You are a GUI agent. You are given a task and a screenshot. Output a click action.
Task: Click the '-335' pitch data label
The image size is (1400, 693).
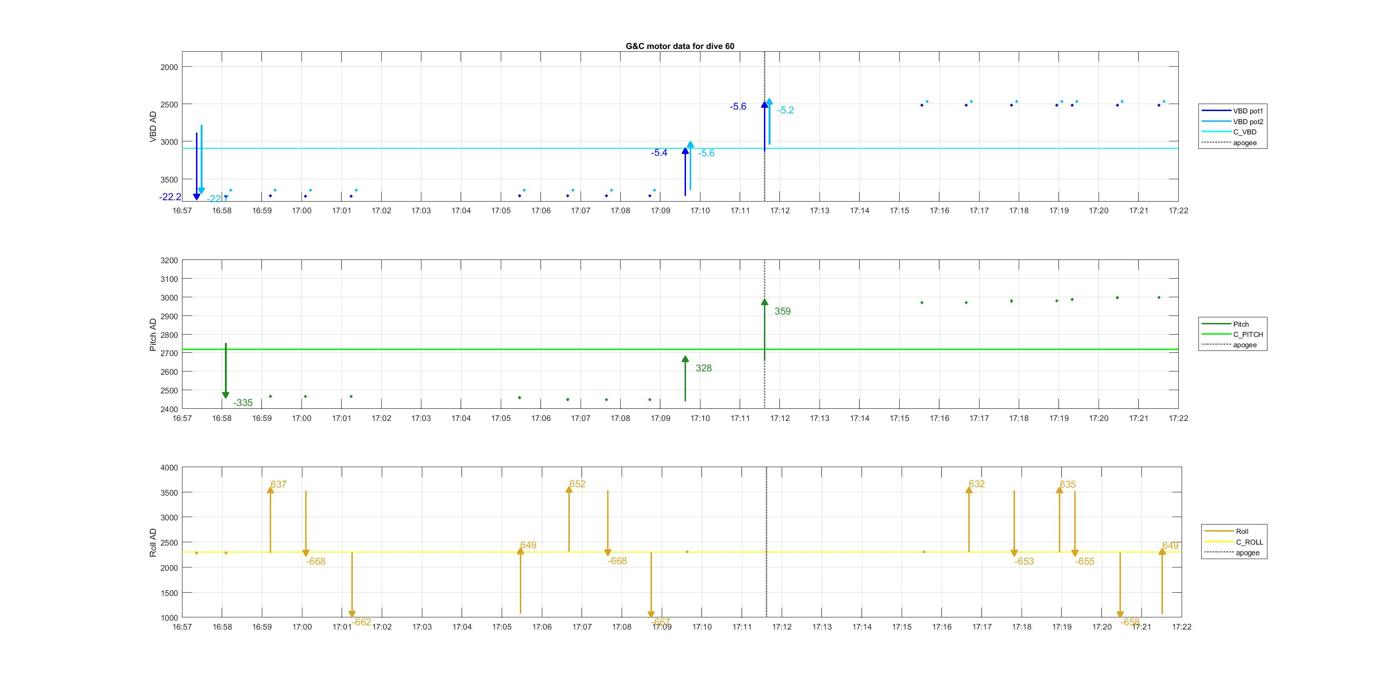click(x=243, y=403)
